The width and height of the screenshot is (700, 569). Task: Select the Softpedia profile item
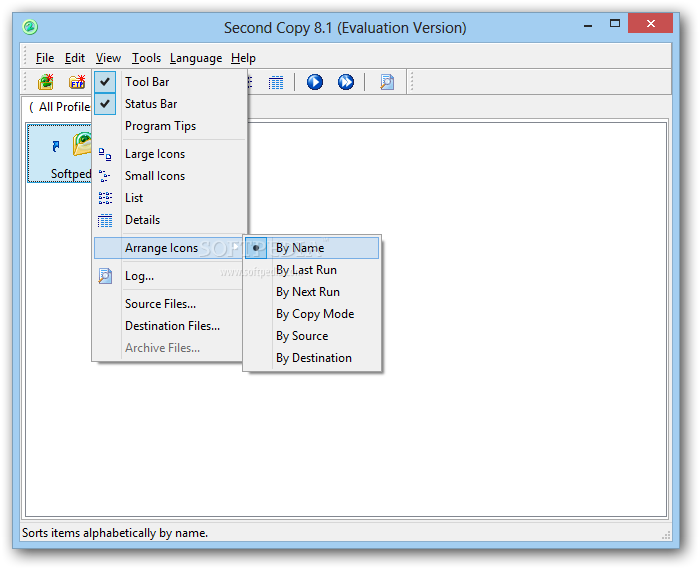[60, 153]
